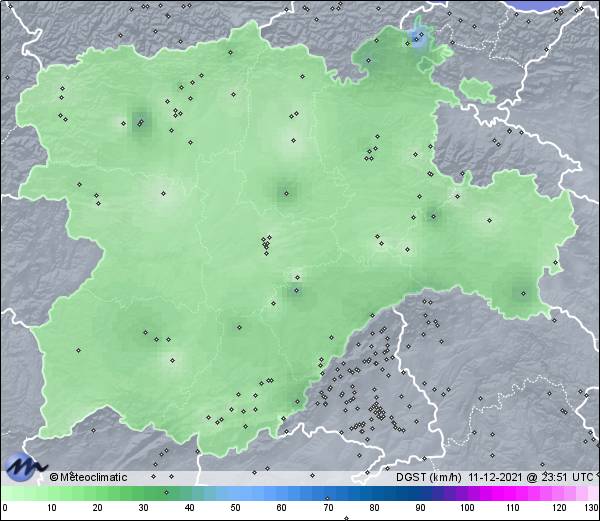Click the 10 label on the scale

[52, 508]
